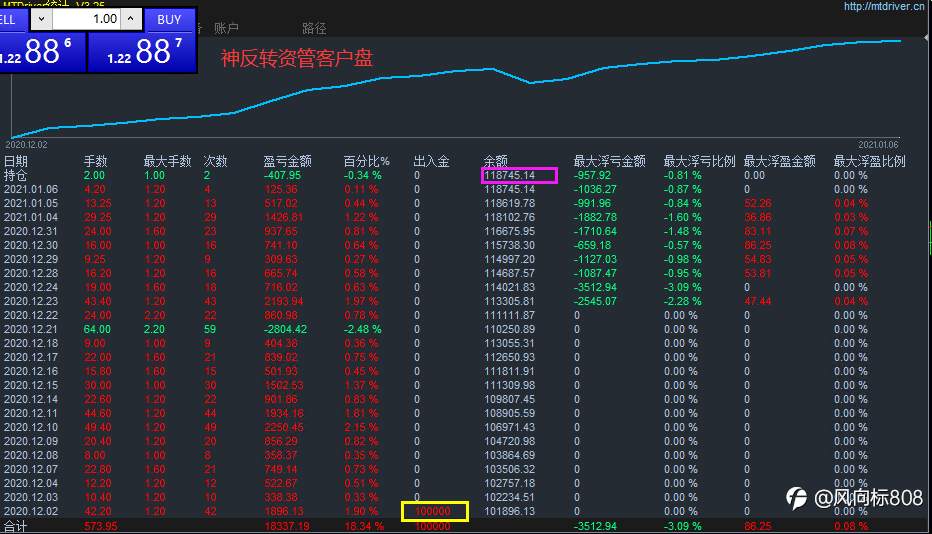Click the 盈亏金额 column header
Screen dimensions: 932x534
pyautogui.click(x=288, y=161)
